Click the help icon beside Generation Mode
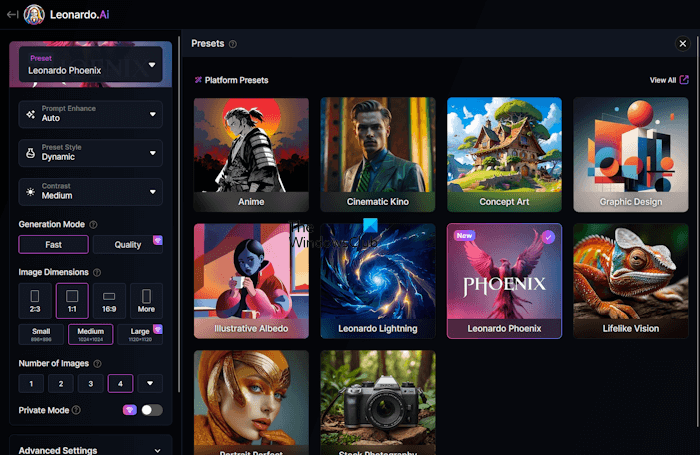Screen dimensions: 700x455 [93, 225]
